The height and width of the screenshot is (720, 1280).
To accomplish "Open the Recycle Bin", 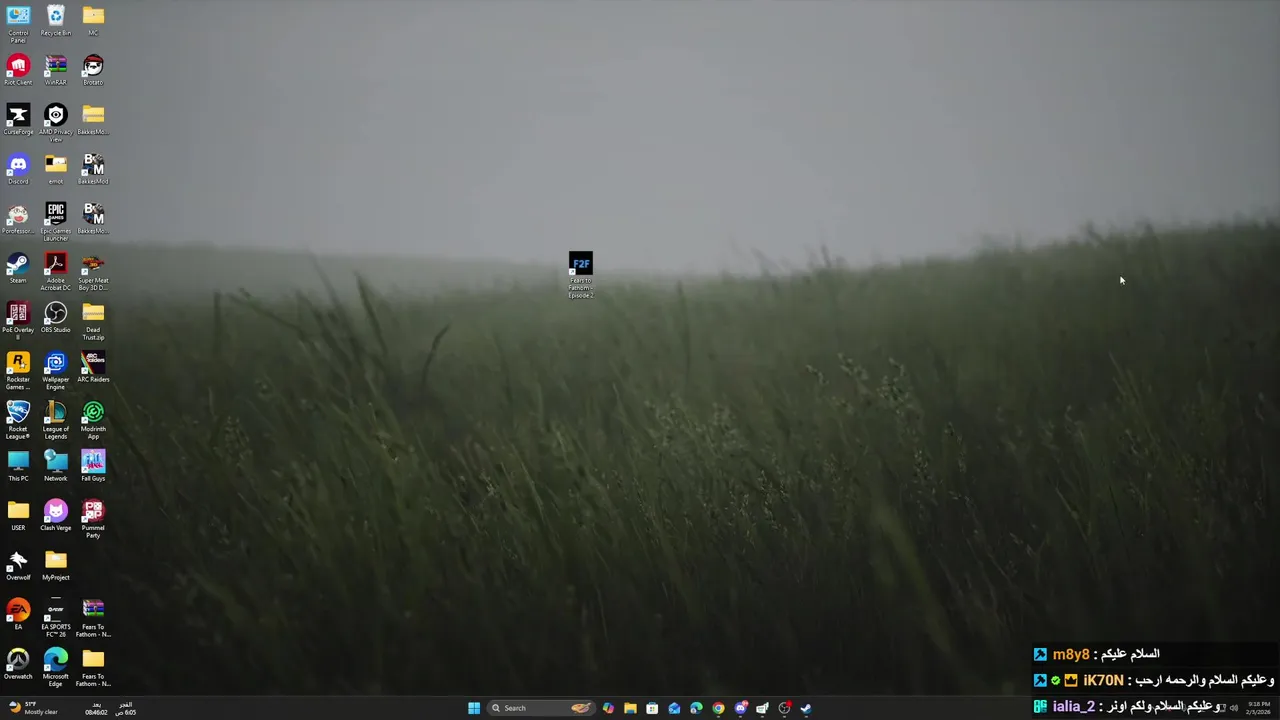I will coord(55,20).
